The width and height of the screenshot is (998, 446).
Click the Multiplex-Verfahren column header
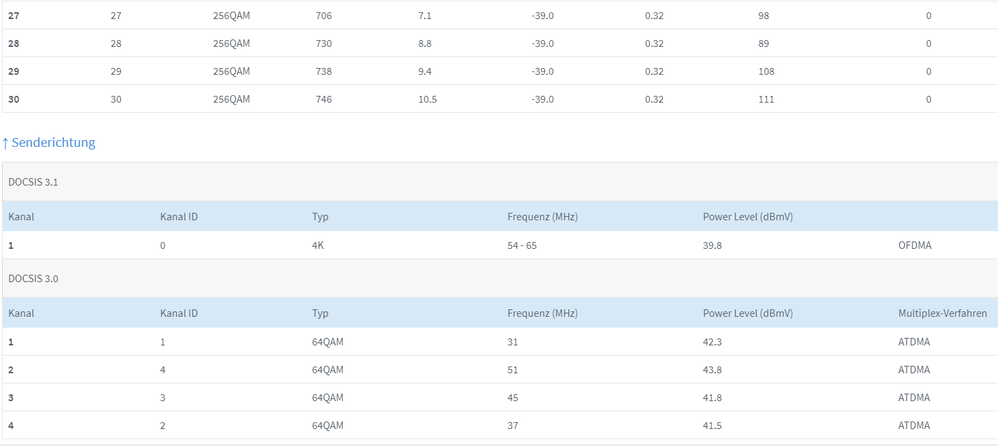(x=943, y=313)
